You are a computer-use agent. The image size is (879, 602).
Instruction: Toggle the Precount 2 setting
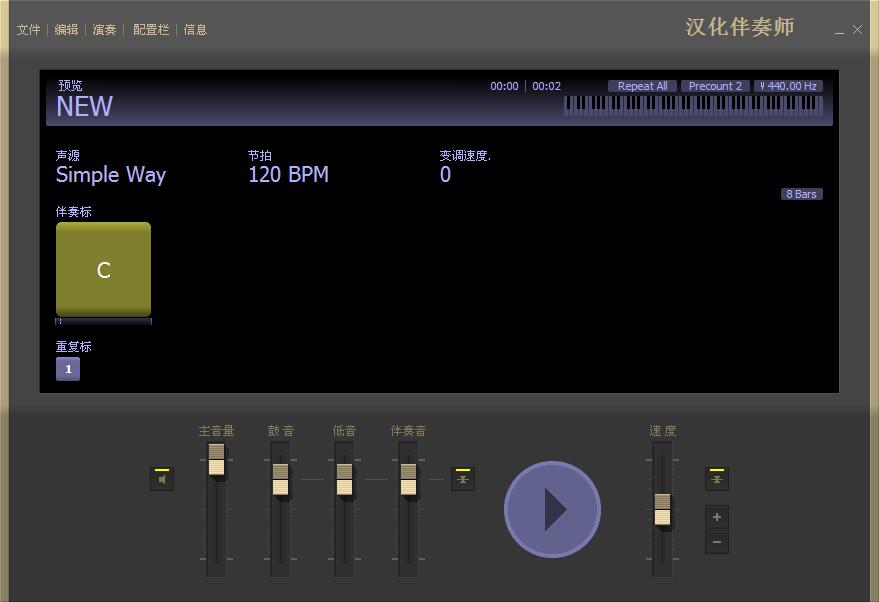(x=715, y=86)
